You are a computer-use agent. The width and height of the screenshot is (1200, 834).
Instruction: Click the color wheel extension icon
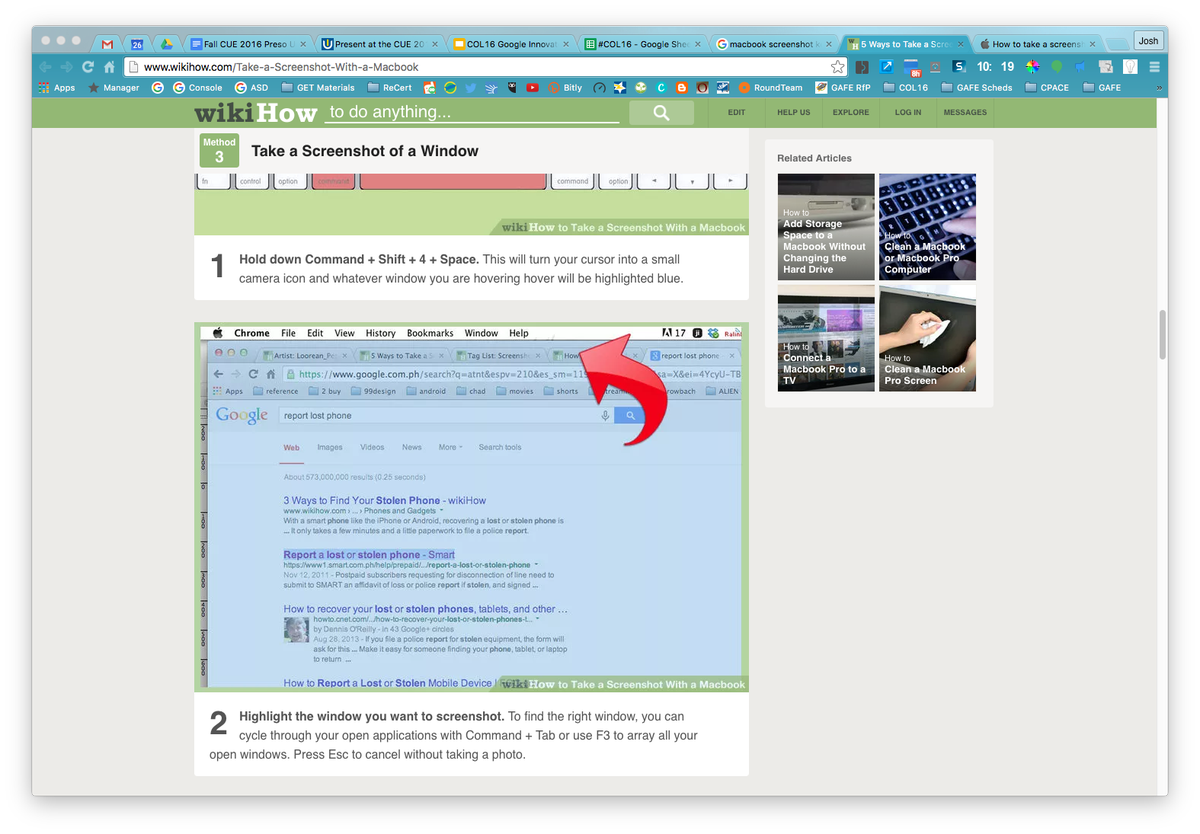tap(1033, 67)
